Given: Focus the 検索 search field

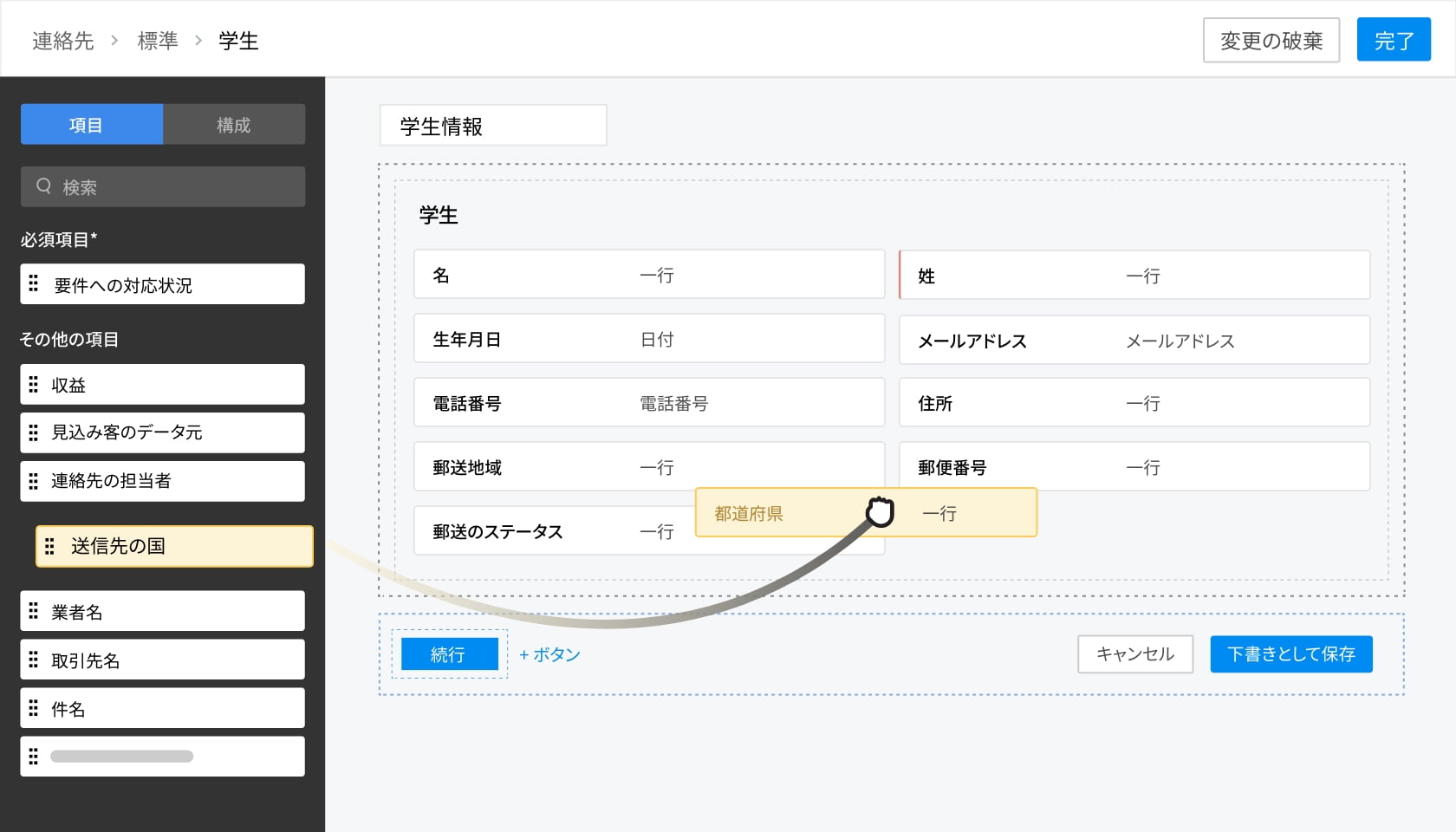Looking at the screenshot, I should click(163, 186).
